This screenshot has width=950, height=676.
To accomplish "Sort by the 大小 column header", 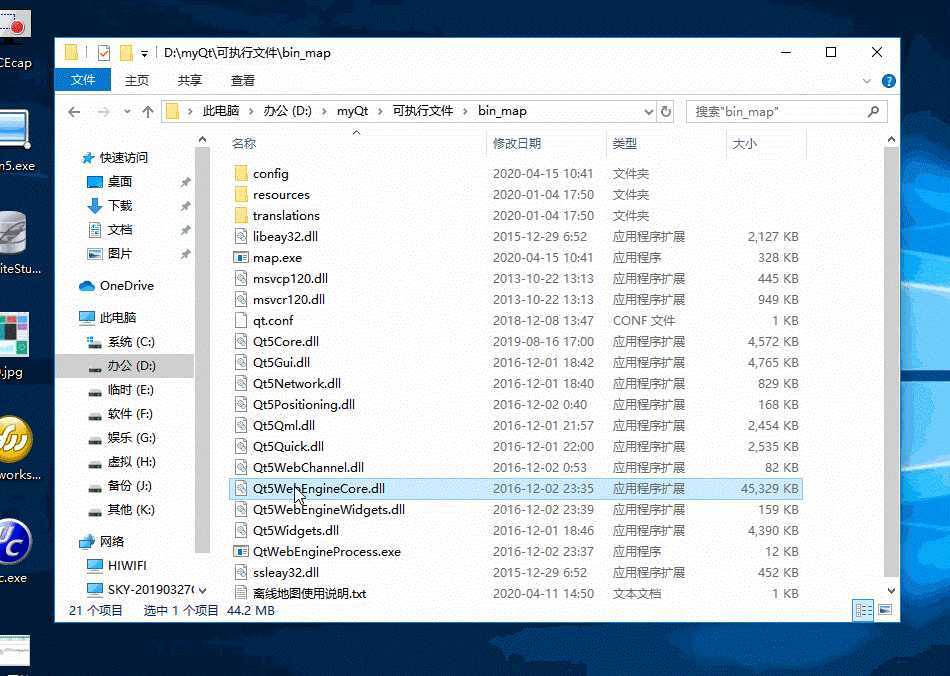I will pyautogui.click(x=745, y=144).
